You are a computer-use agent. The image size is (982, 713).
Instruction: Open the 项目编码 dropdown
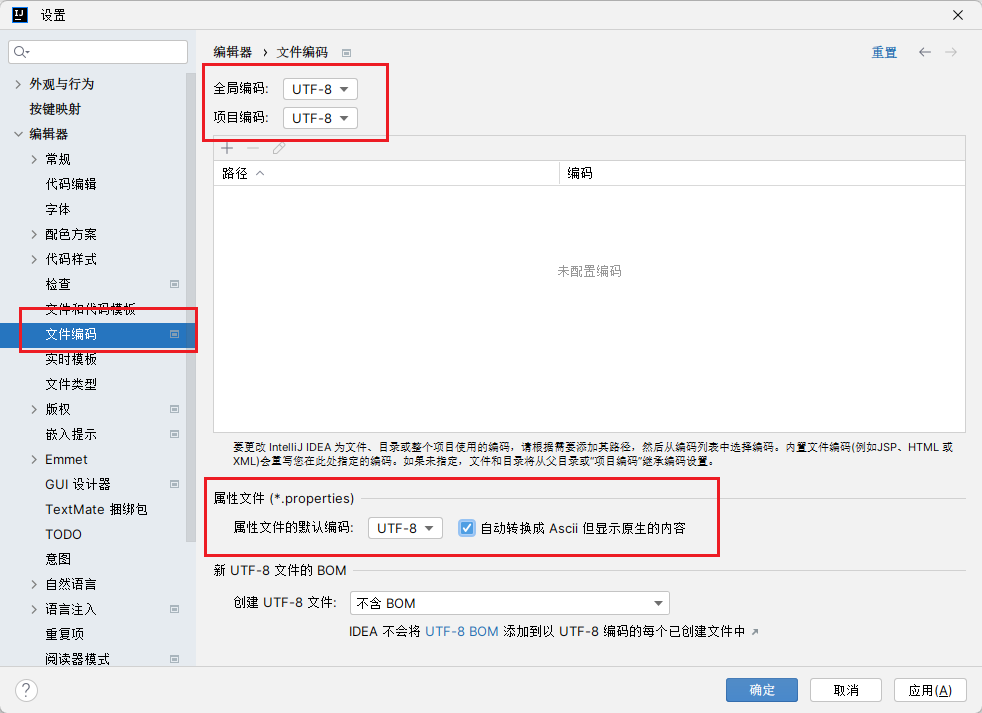coord(320,118)
